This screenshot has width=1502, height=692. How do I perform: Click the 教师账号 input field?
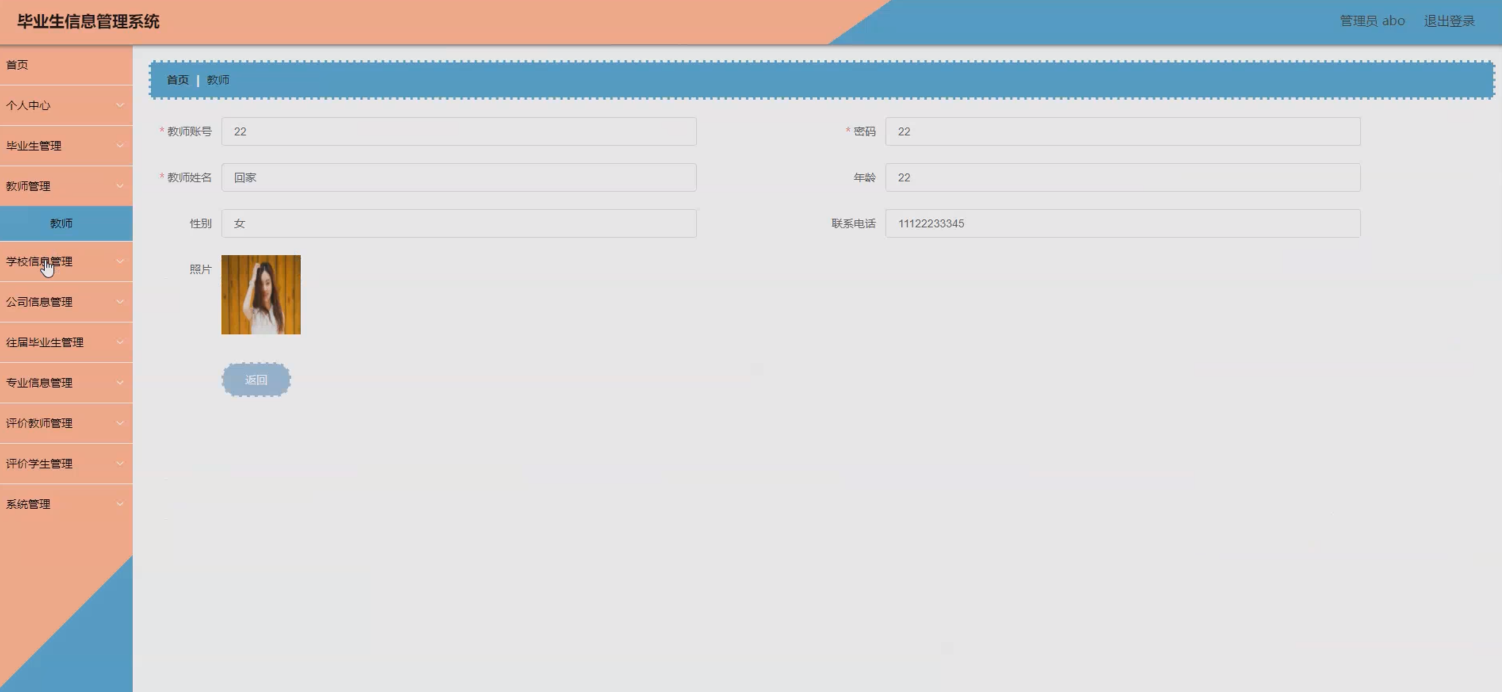[459, 132]
